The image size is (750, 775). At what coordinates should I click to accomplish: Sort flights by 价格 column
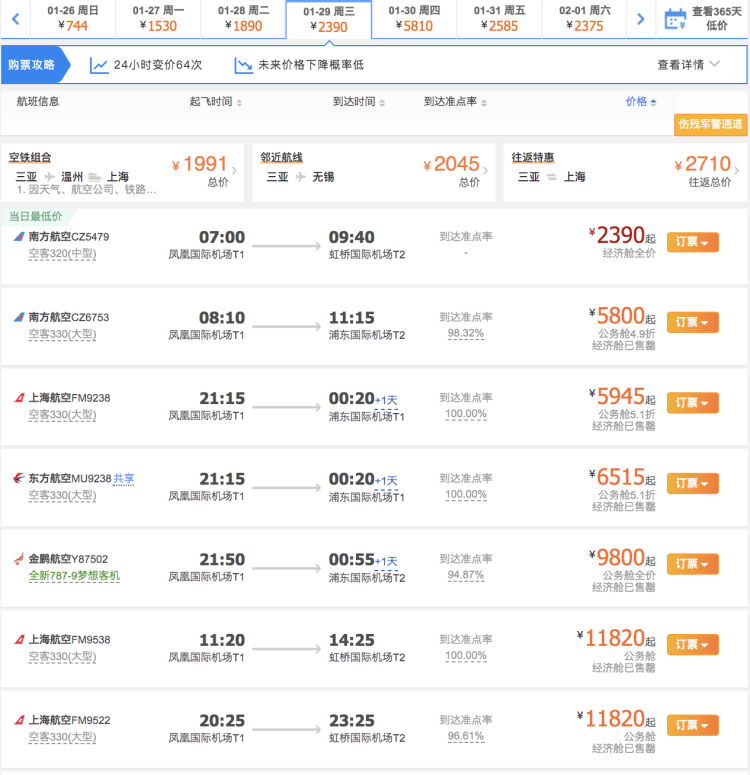point(641,102)
